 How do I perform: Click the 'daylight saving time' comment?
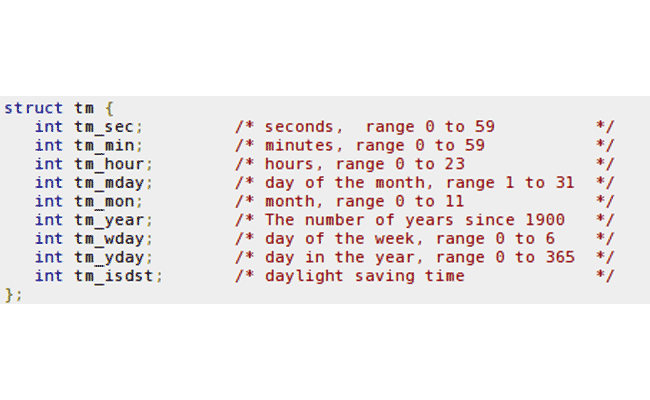click(x=365, y=276)
